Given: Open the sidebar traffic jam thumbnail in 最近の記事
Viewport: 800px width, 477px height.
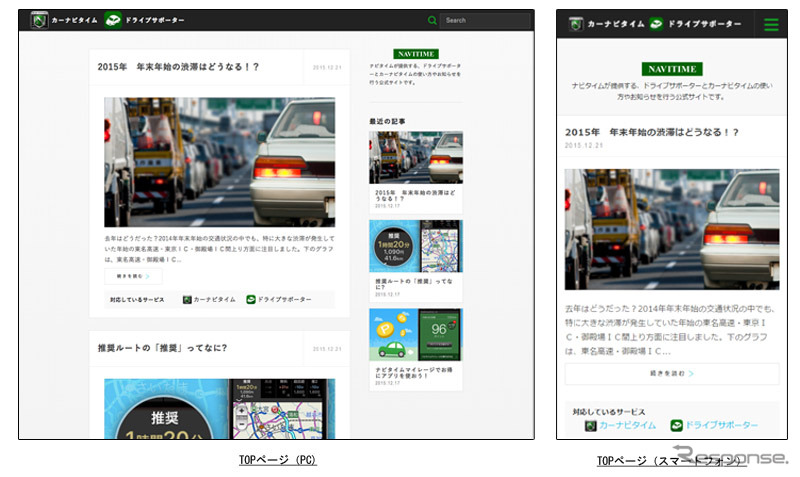Looking at the screenshot, I should pyautogui.click(x=415, y=157).
